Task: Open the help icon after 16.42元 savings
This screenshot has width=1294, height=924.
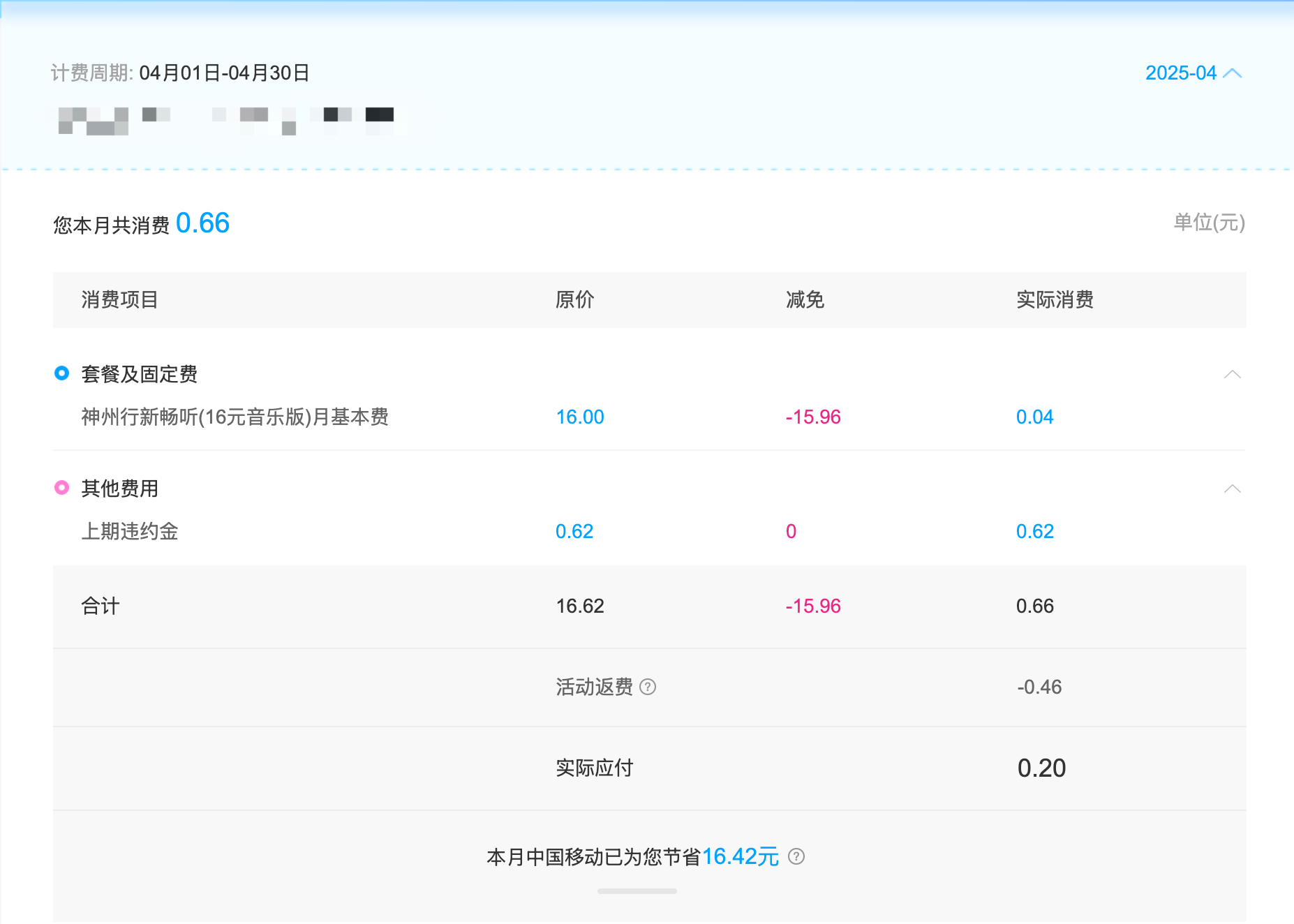Action: coord(796,856)
